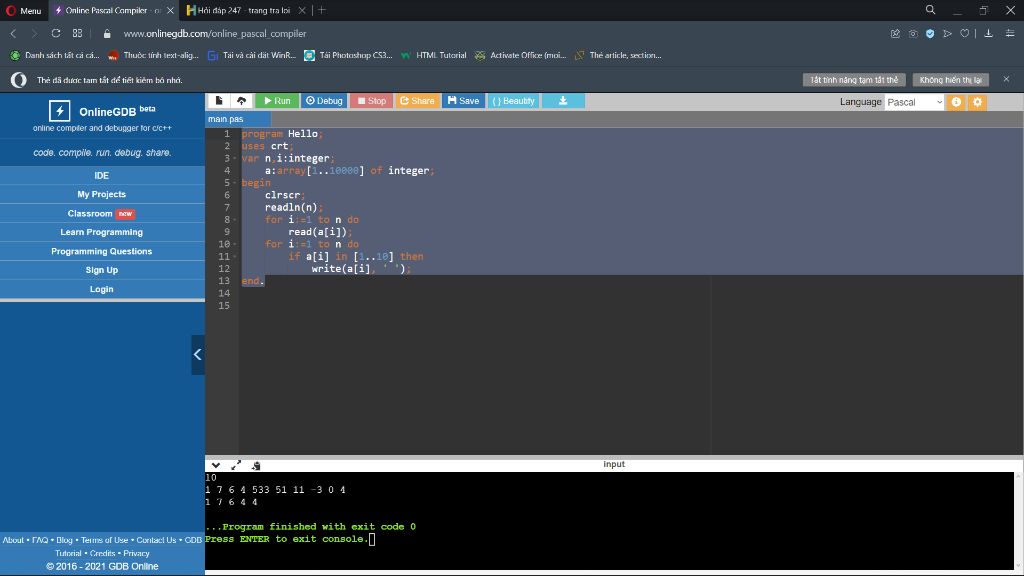Open the Speed Dial start page grid

pyautogui.click(x=77, y=33)
